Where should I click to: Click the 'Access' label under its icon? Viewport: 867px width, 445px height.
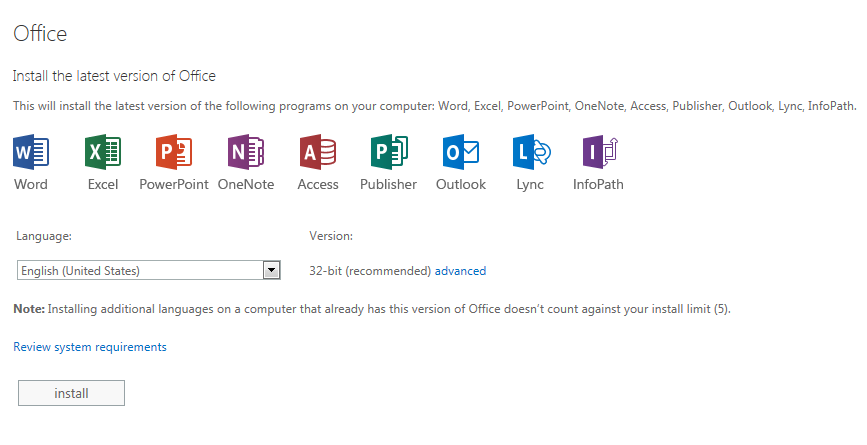click(x=318, y=184)
